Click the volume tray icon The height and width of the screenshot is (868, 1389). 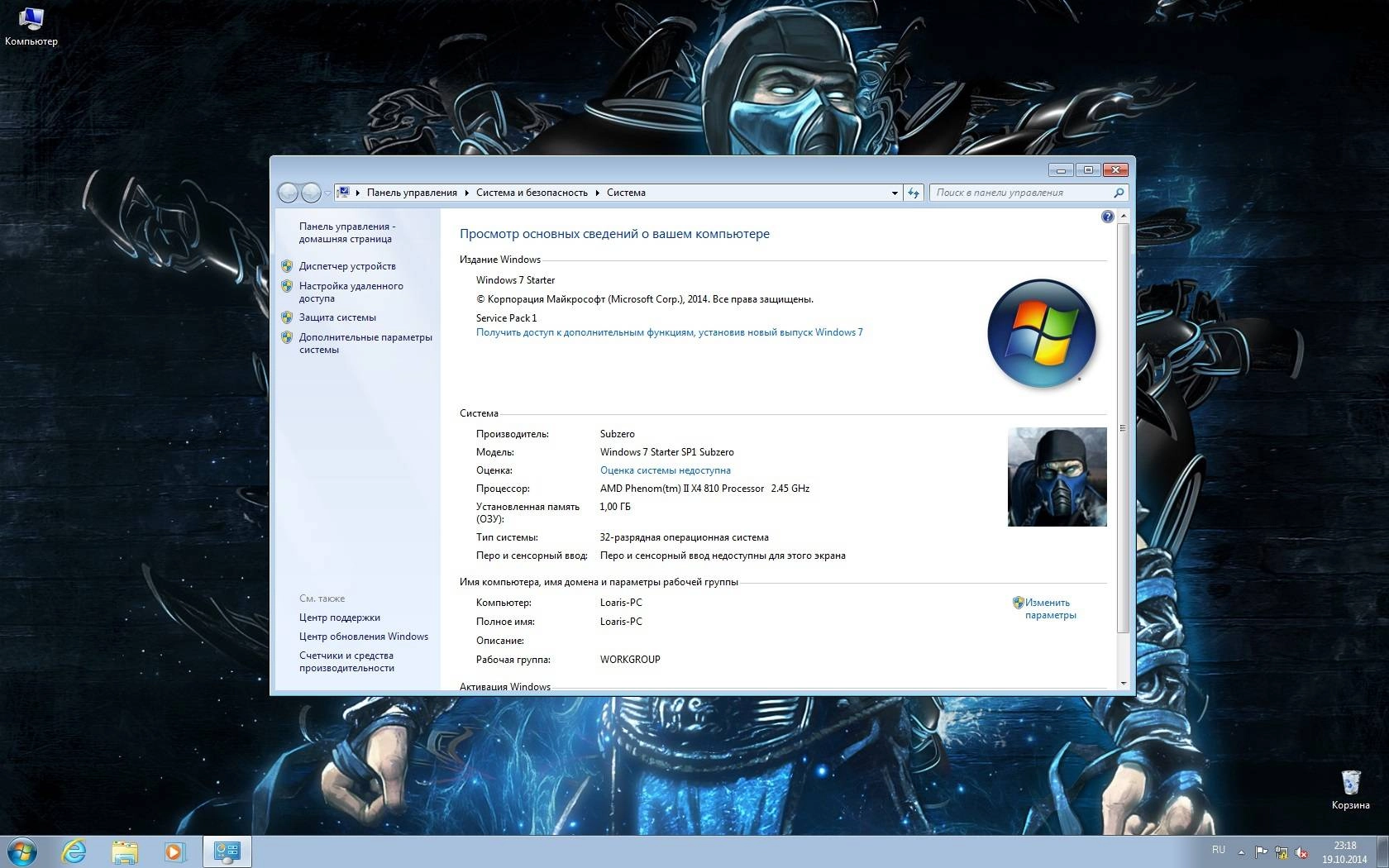point(1302,851)
